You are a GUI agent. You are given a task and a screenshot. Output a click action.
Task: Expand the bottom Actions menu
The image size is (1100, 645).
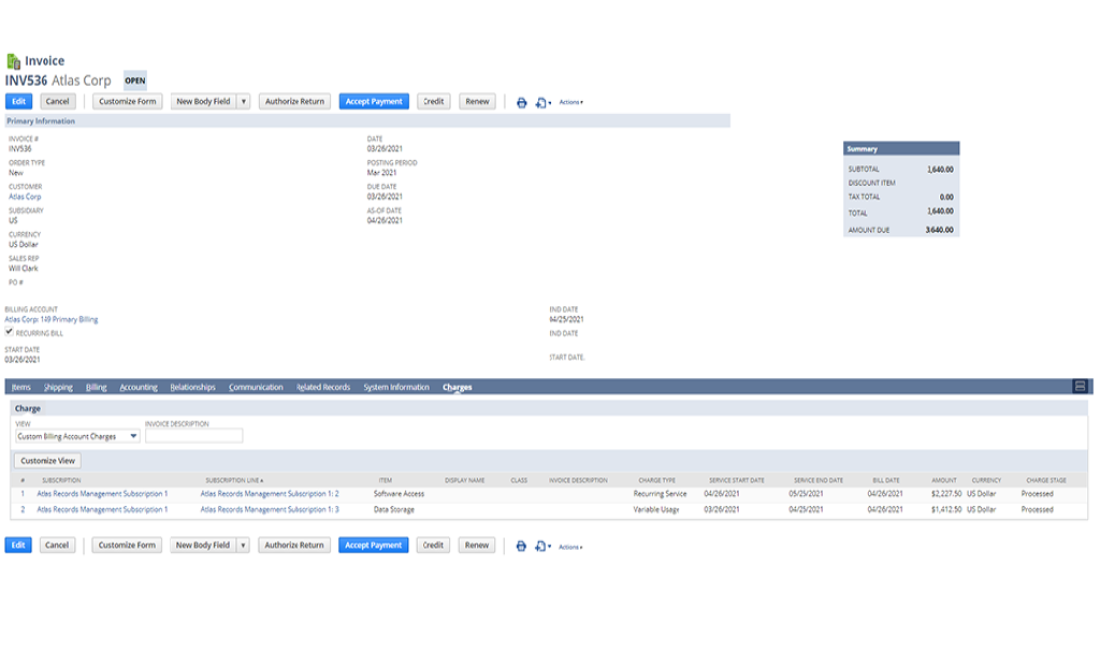[x=571, y=547]
